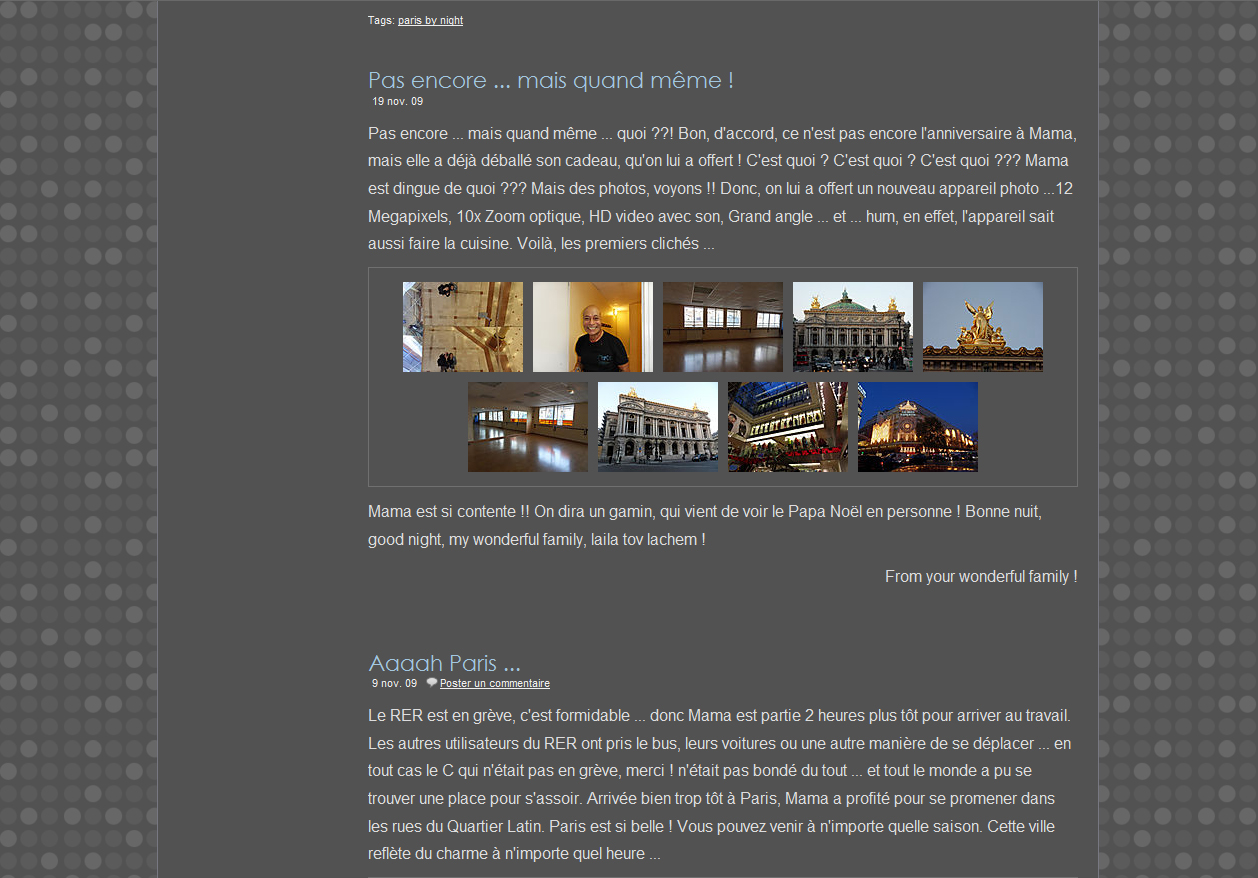This screenshot has height=878, width=1258.
Task: Open the mirrored ceiling reflection photo thumbnail
Action: (x=462, y=327)
